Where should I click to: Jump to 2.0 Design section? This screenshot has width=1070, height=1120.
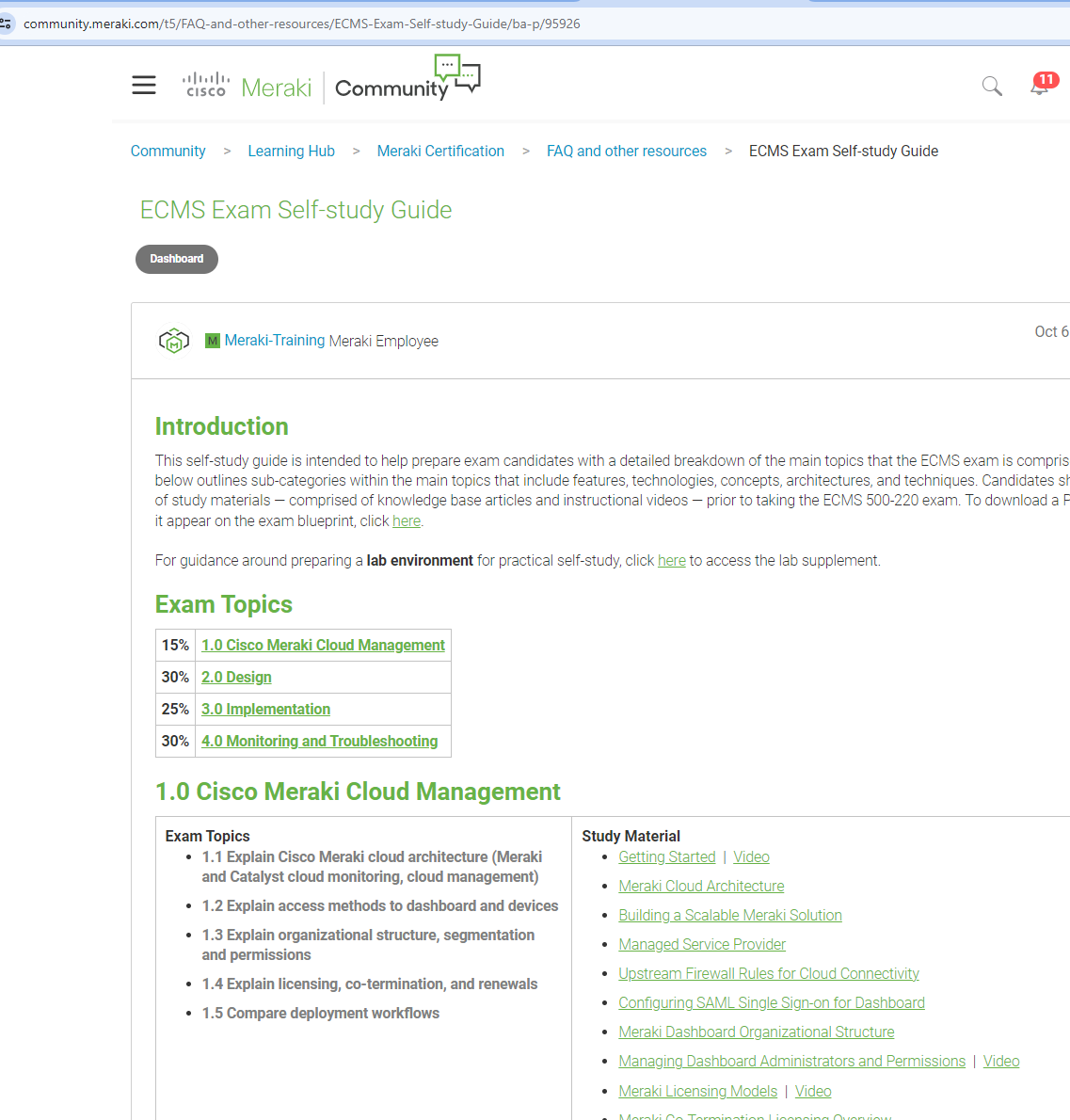point(236,677)
